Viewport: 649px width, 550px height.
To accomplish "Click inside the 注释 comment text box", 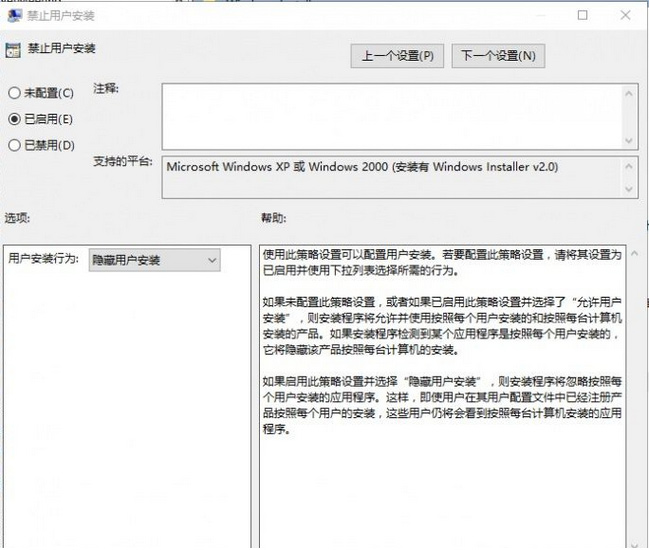I will click(392, 116).
